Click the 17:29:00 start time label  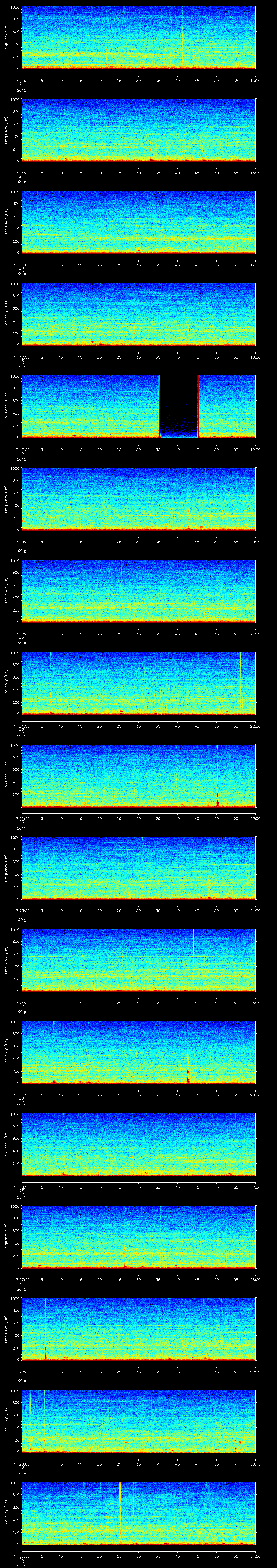[x=21, y=1464]
